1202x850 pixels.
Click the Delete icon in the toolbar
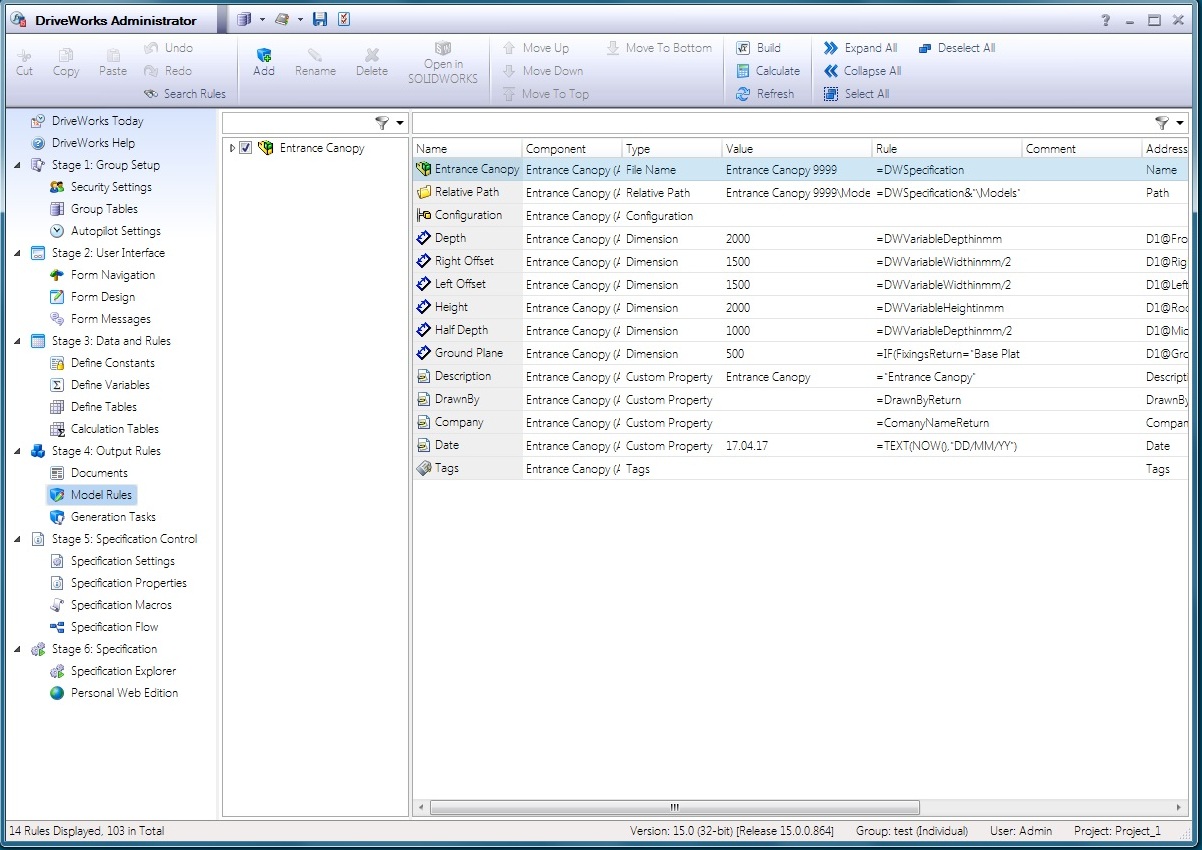(x=371, y=62)
